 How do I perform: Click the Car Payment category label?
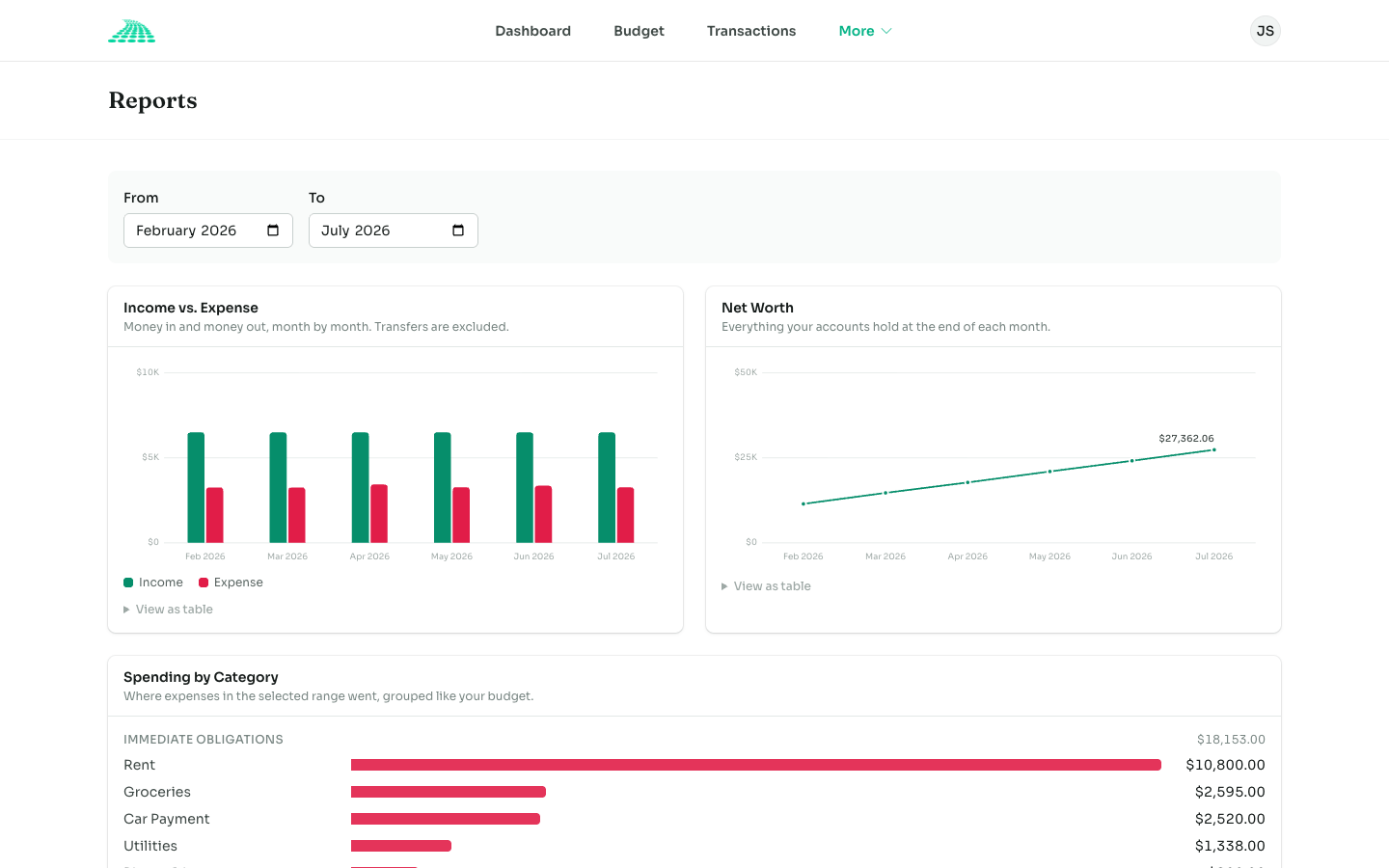click(x=166, y=819)
